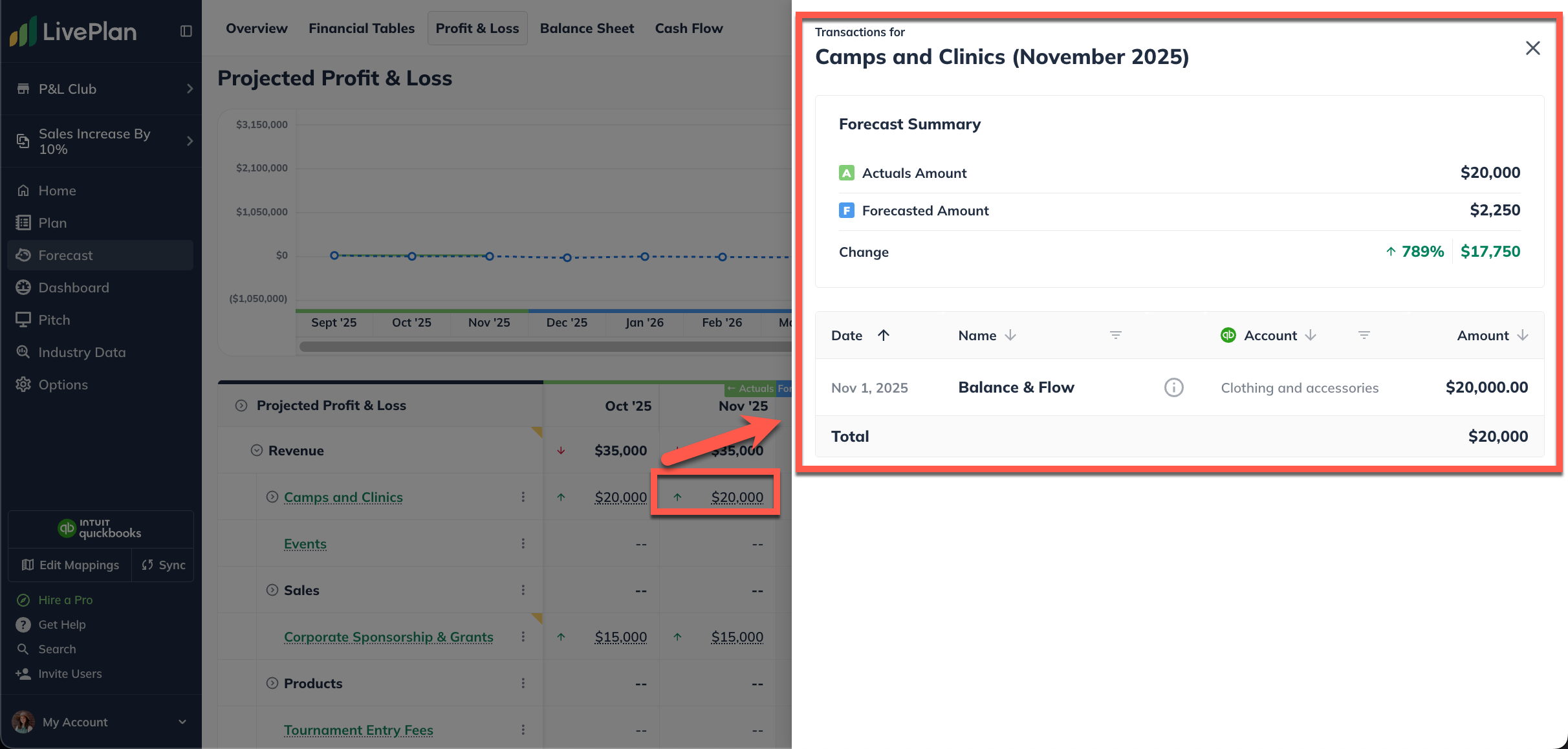Collapse the Revenue row group
This screenshot has height=749, width=1568.
click(x=257, y=450)
